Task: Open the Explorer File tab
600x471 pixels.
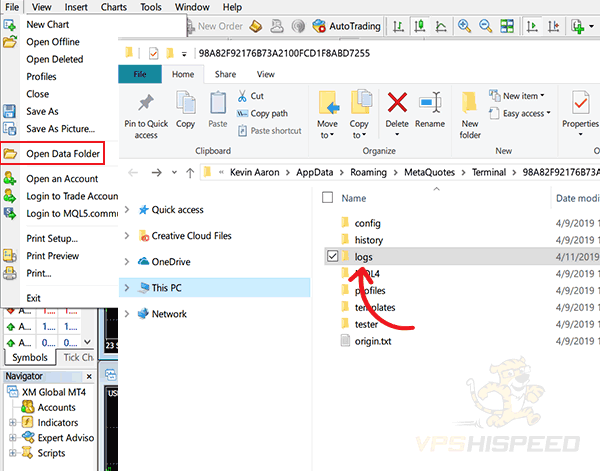Action: point(140,74)
